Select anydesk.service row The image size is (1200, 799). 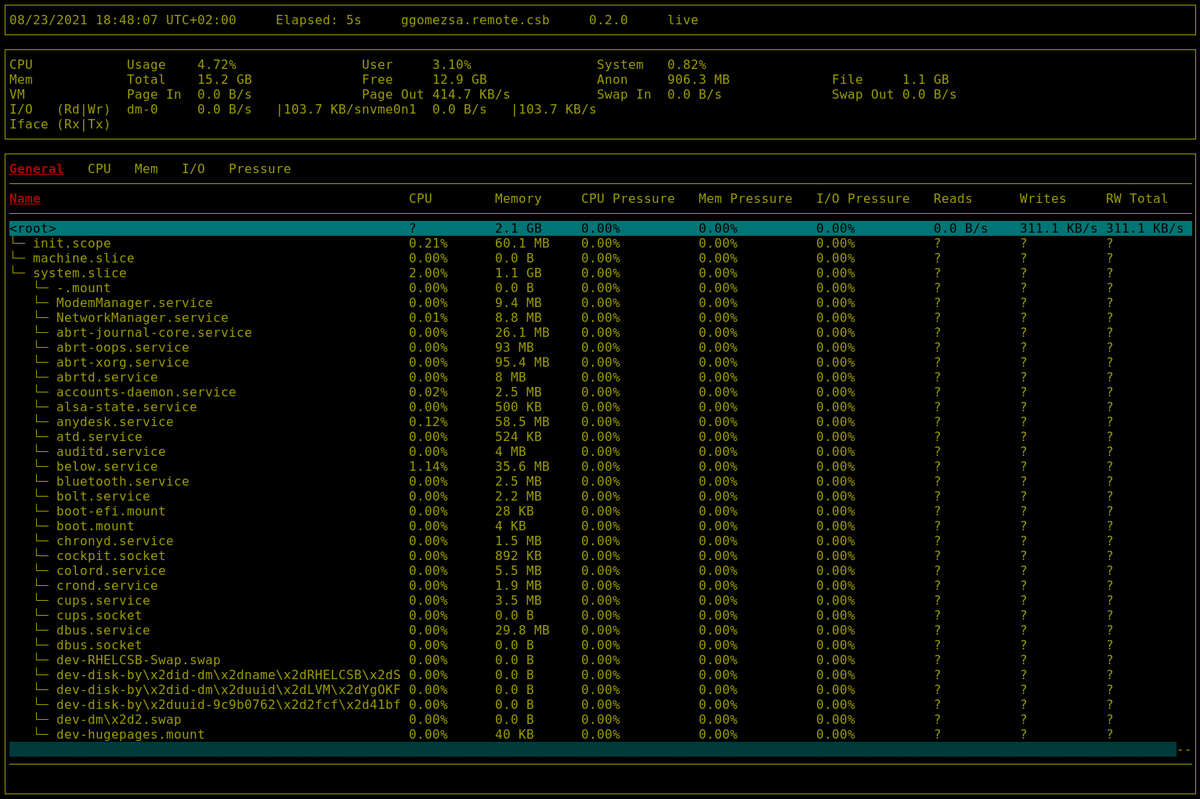point(600,422)
